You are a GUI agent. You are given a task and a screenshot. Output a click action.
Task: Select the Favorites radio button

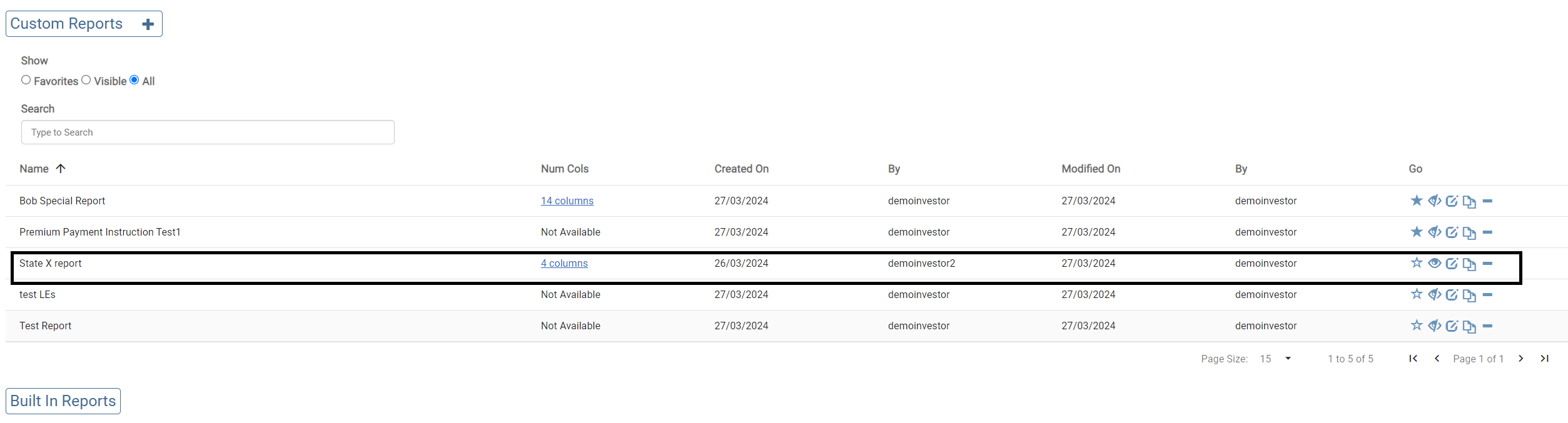click(26, 80)
